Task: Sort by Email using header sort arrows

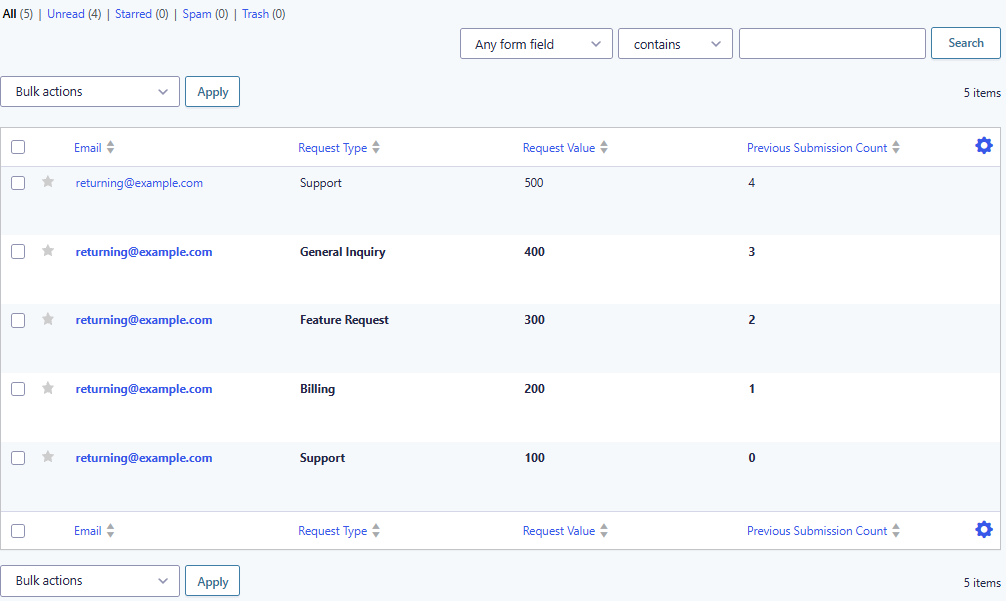Action: (x=110, y=148)
